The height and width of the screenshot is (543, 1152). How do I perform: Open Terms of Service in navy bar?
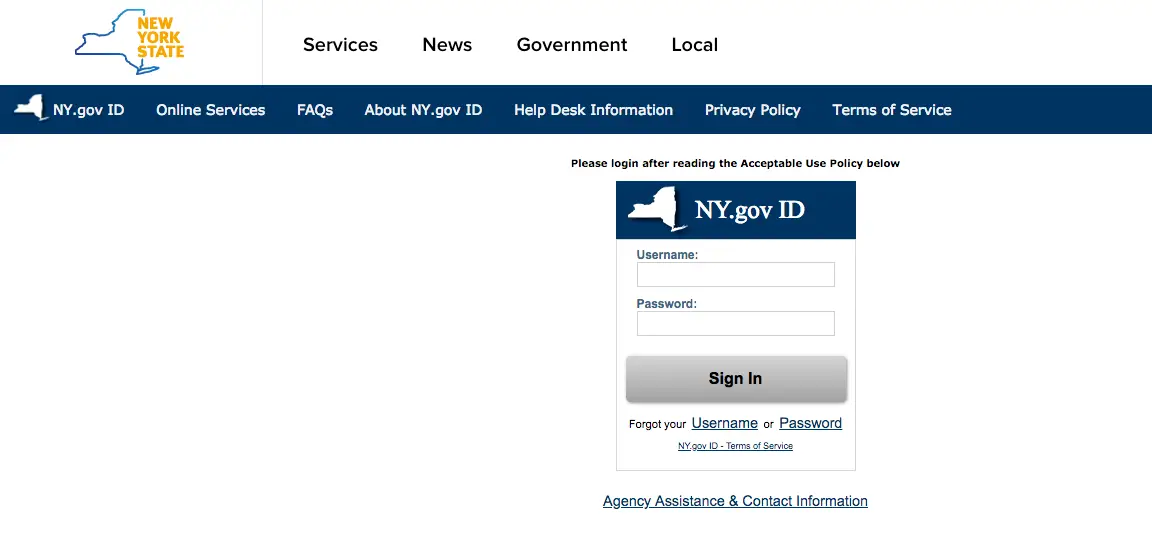(x=892, y=110)
